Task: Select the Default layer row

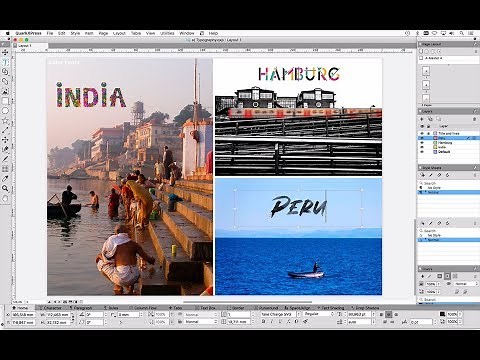Action: 448,152
